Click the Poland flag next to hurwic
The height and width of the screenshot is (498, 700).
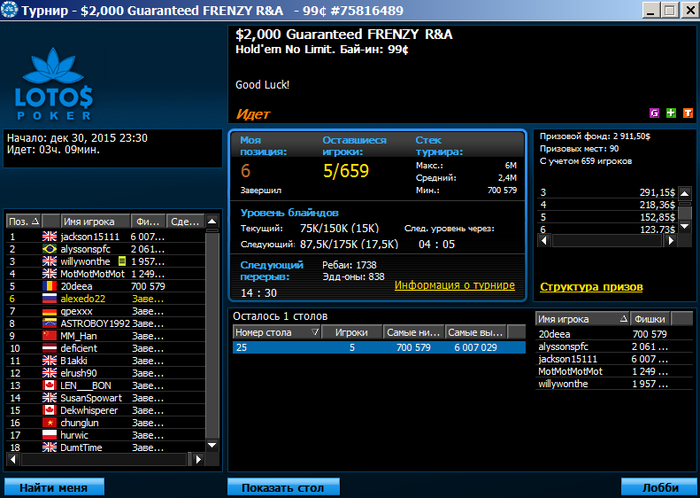click(50, 435)
